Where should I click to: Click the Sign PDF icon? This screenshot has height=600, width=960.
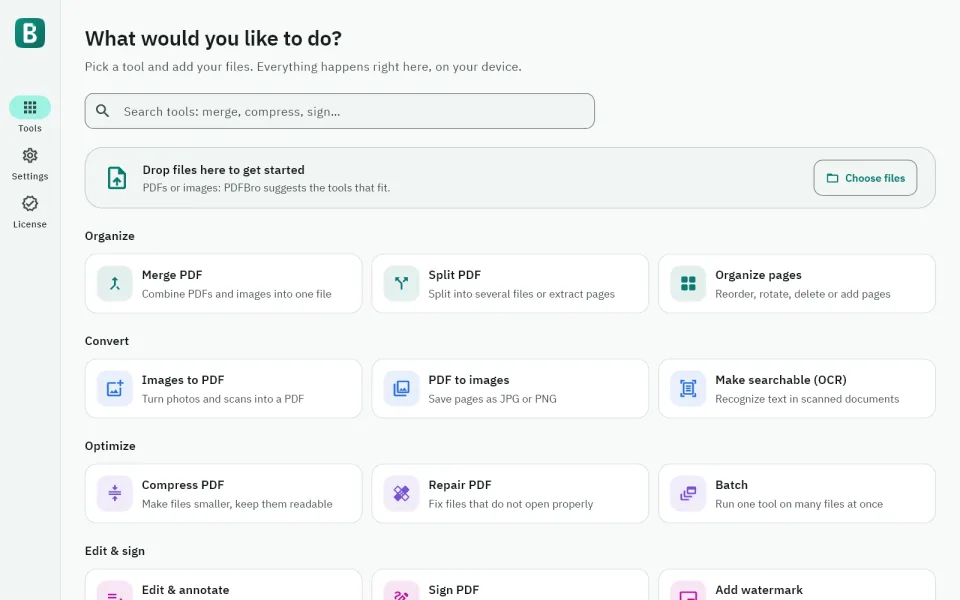(401, 591)
